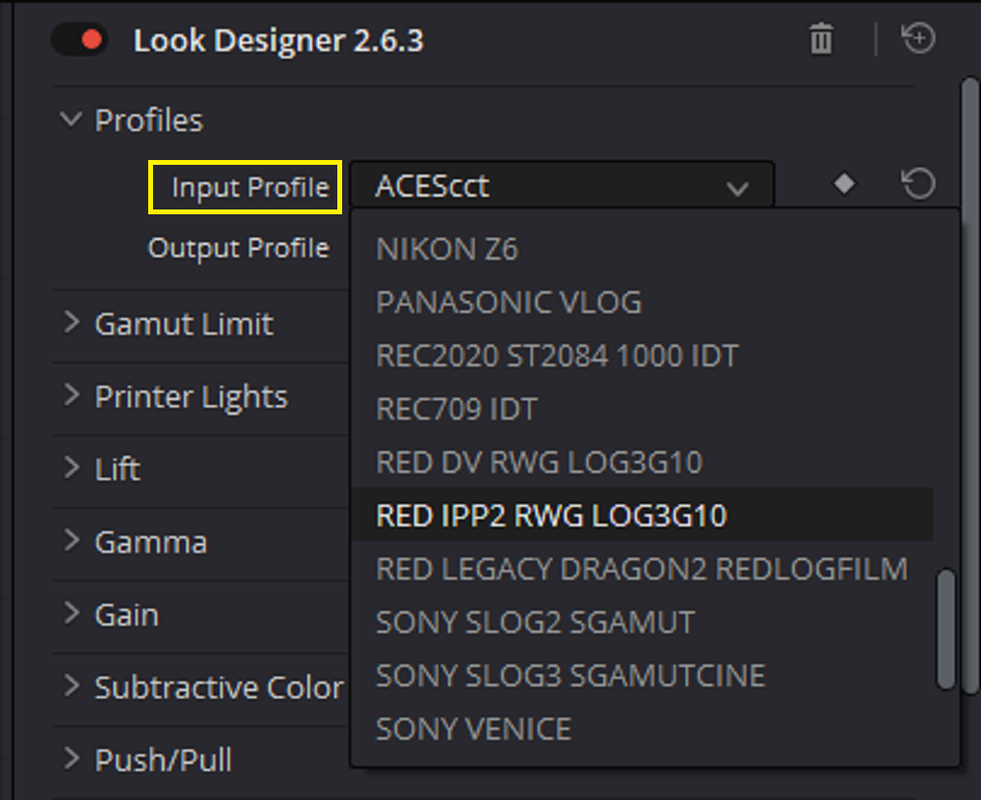The height and width of the screenshot is (800, 981).
Task: Expand the Lift section
Action: (72, 468)
